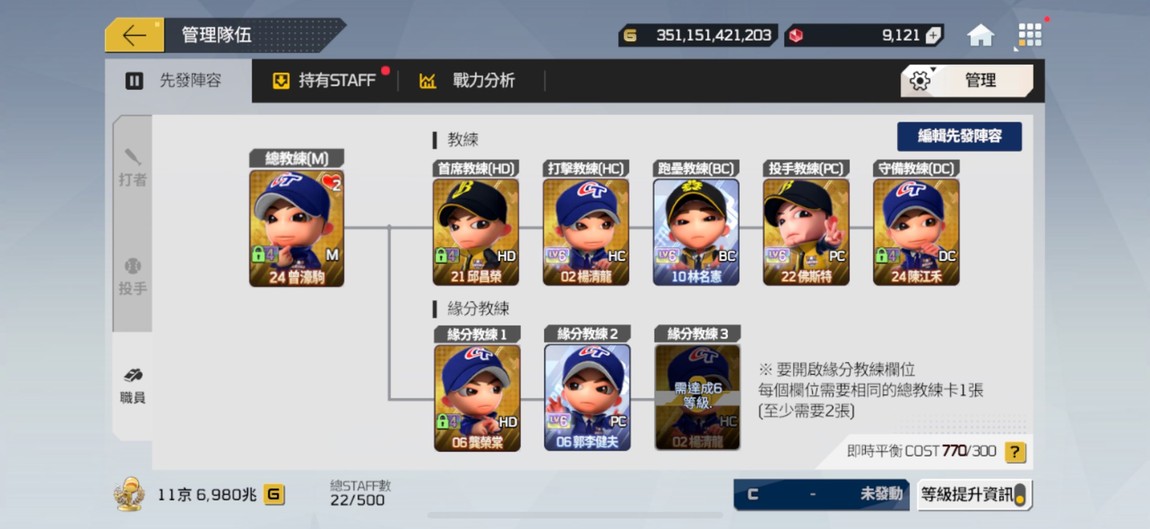Click the COST question mark help icon
Screen dimensions: 1150x529
pos(1014,452)
